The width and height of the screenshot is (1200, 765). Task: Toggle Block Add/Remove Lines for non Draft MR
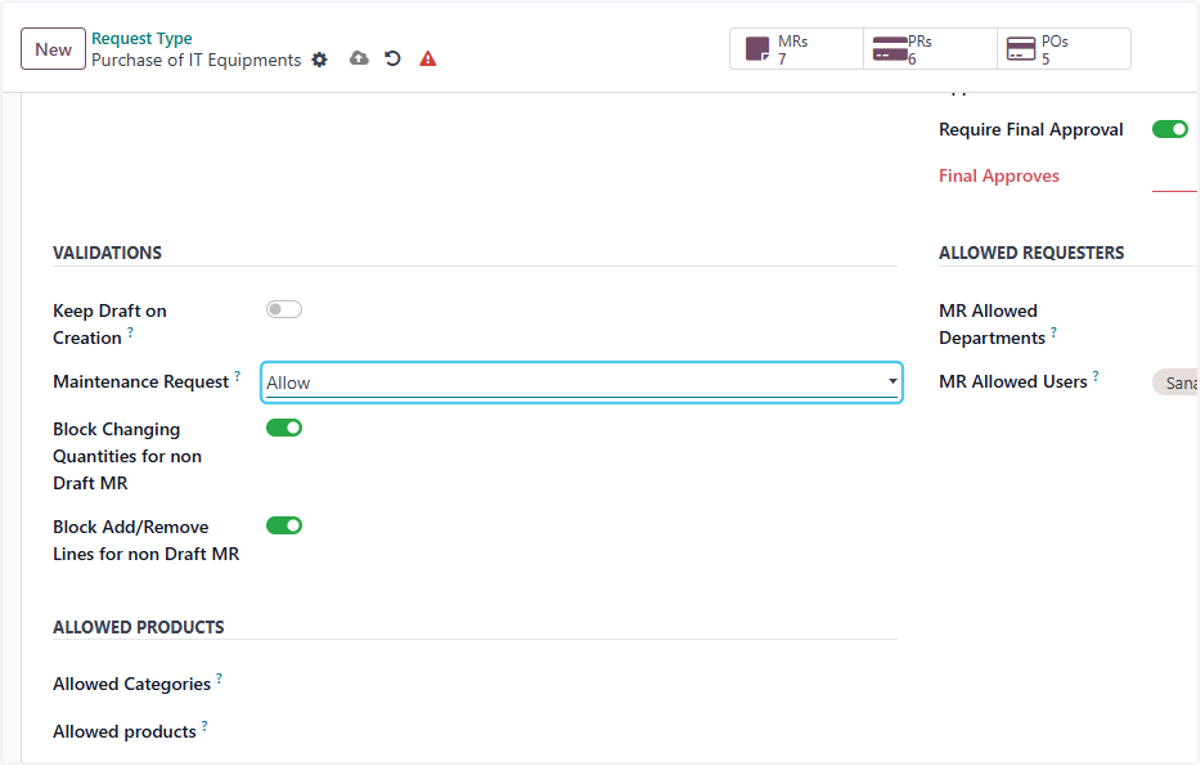284,526
